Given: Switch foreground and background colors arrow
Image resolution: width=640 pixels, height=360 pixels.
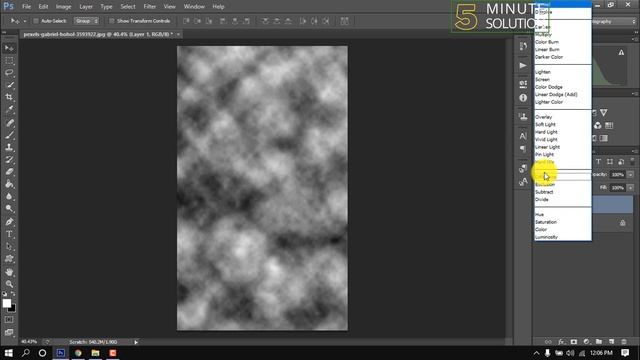Looking at the screenshot, I should 13,293.
